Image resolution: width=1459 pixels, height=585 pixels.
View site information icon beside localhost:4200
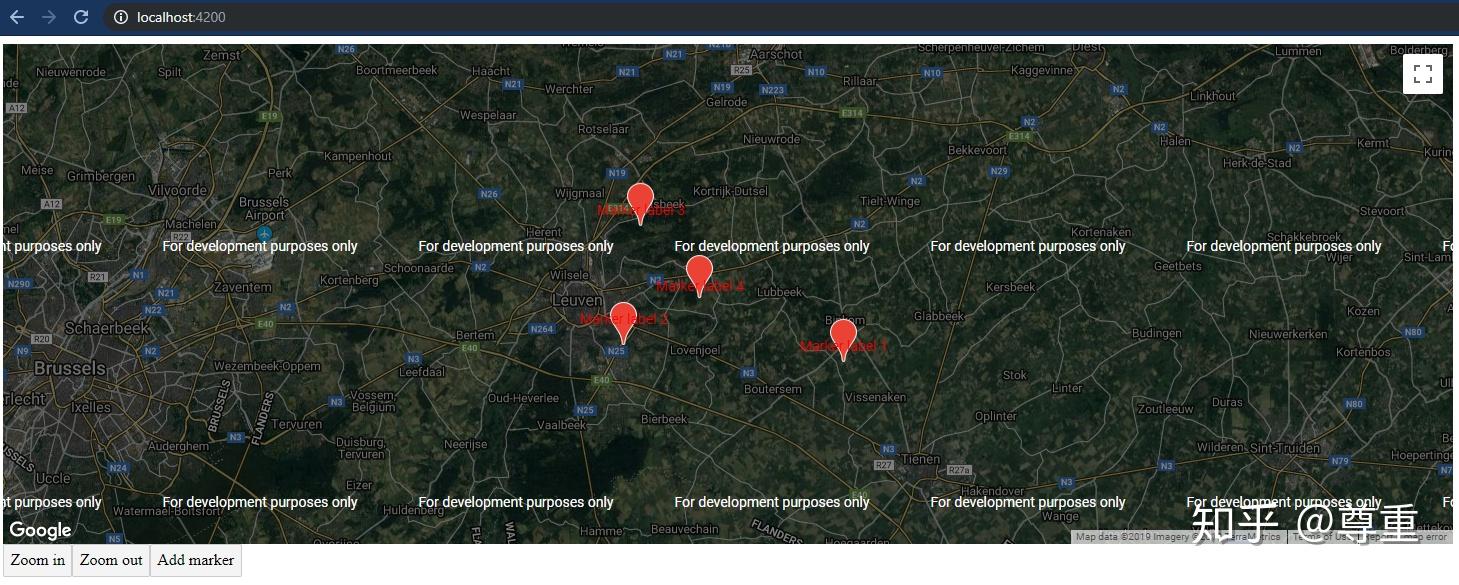pyautogui.click(x=120, y=17)
